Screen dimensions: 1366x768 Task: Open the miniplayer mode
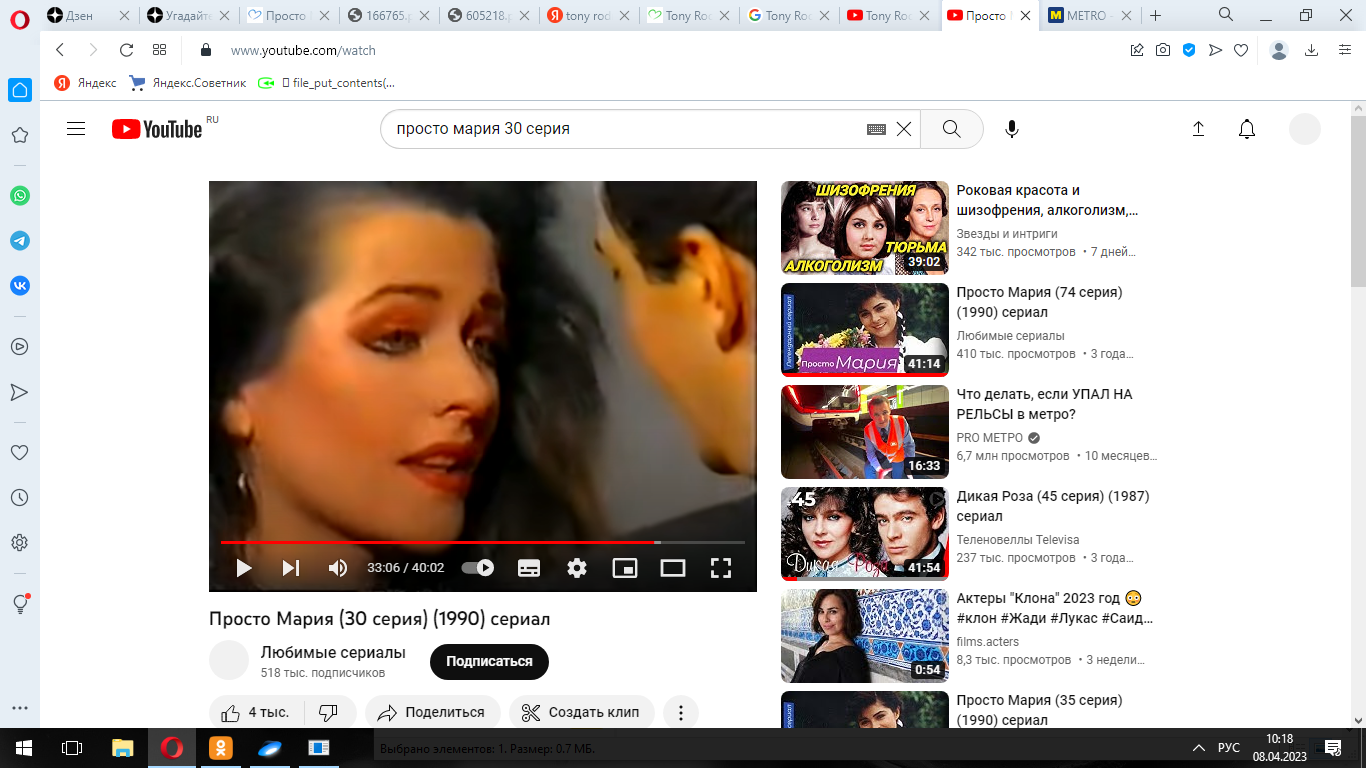[x=625, y=568]
